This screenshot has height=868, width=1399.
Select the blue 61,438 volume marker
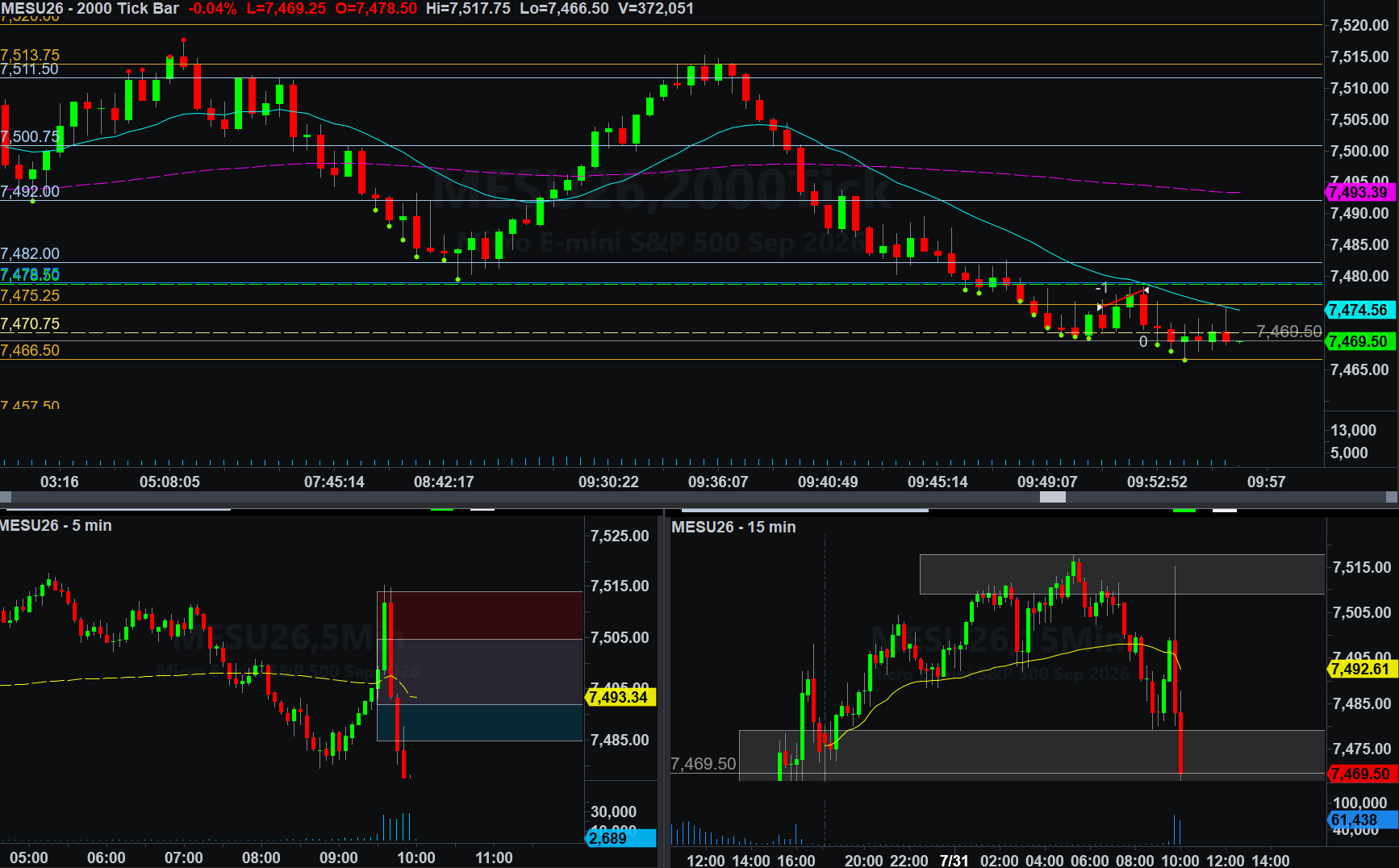[x=1362, y=820]
